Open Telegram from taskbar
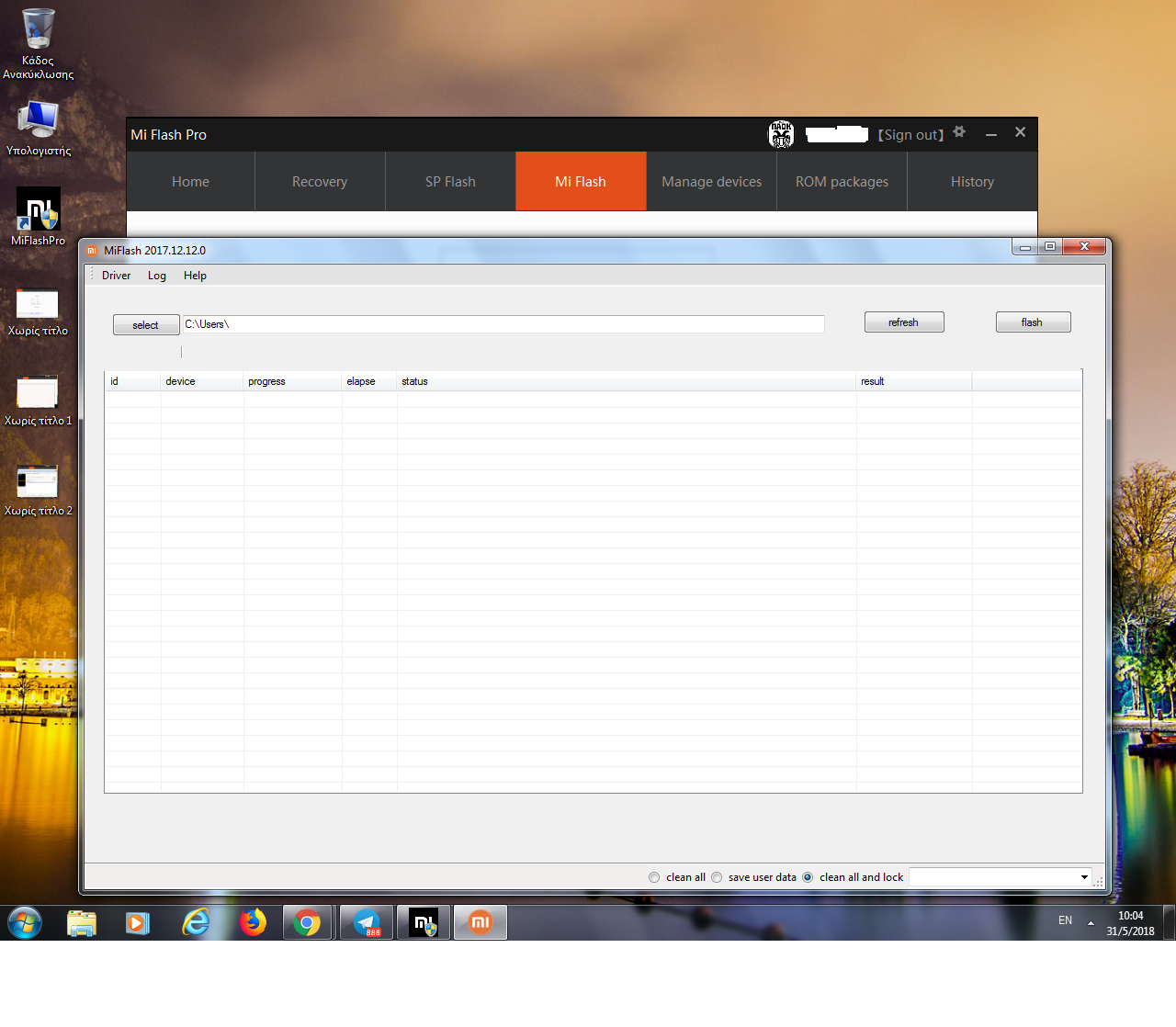1176x1027 pixels. [367, 922]
